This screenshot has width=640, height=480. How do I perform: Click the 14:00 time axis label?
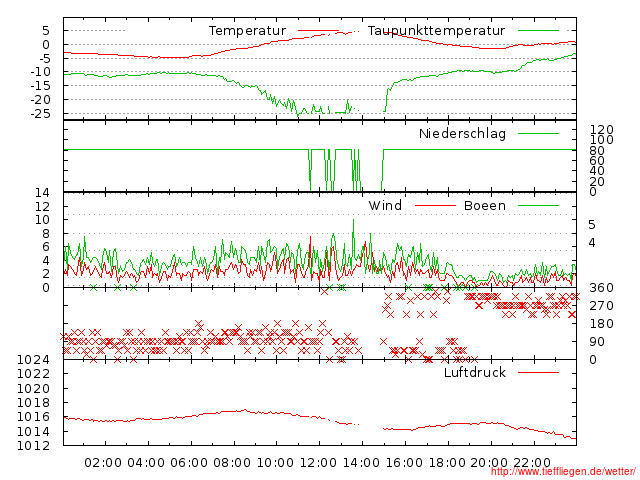pos(361,463)
